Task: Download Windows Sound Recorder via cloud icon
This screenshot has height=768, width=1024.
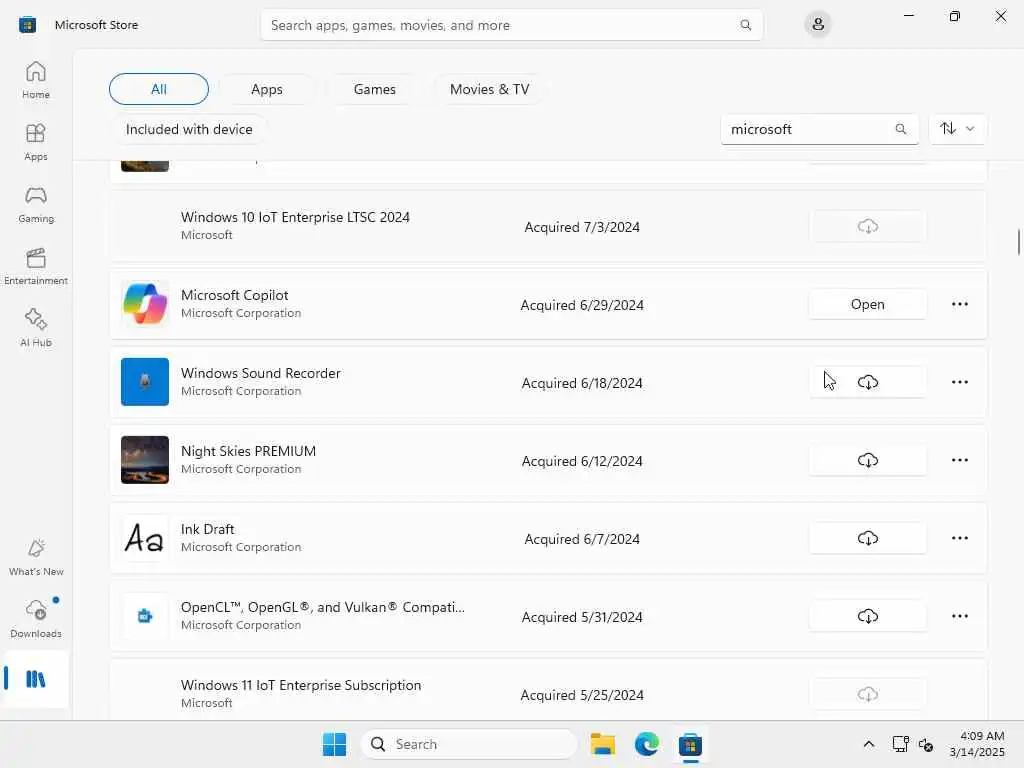Action: 867,382
